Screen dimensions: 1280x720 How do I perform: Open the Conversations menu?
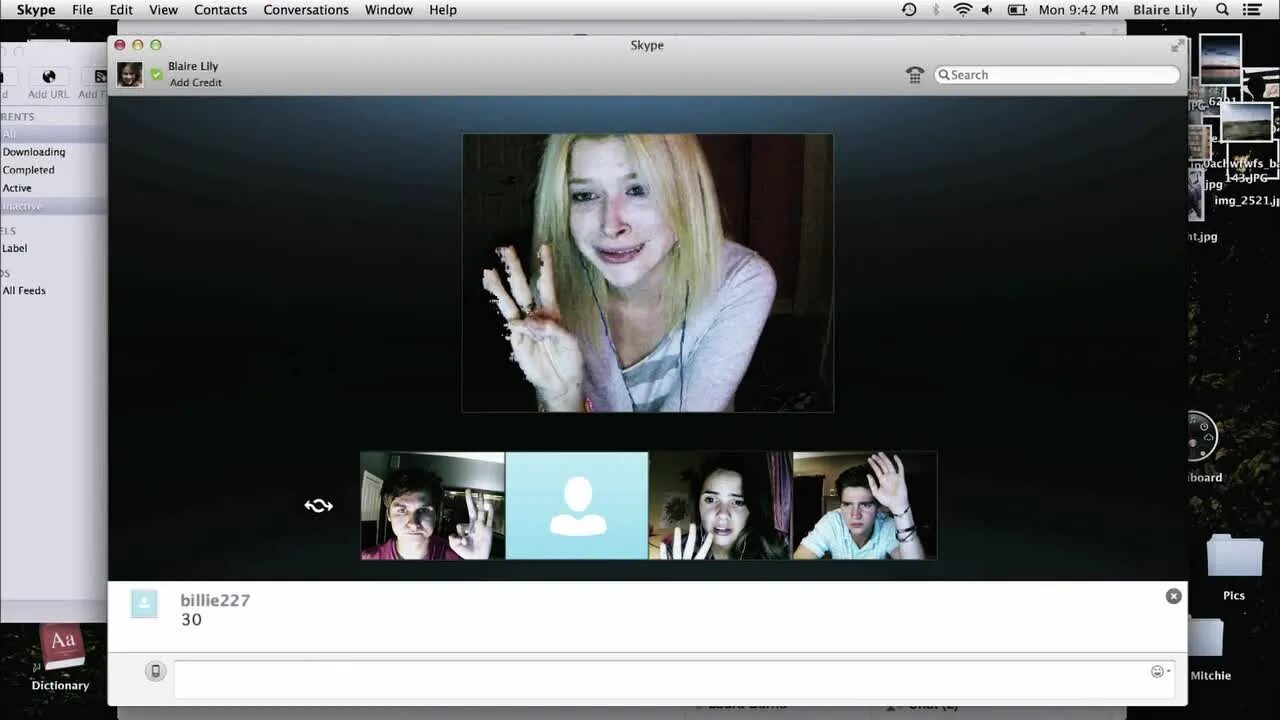coord(306,10)
